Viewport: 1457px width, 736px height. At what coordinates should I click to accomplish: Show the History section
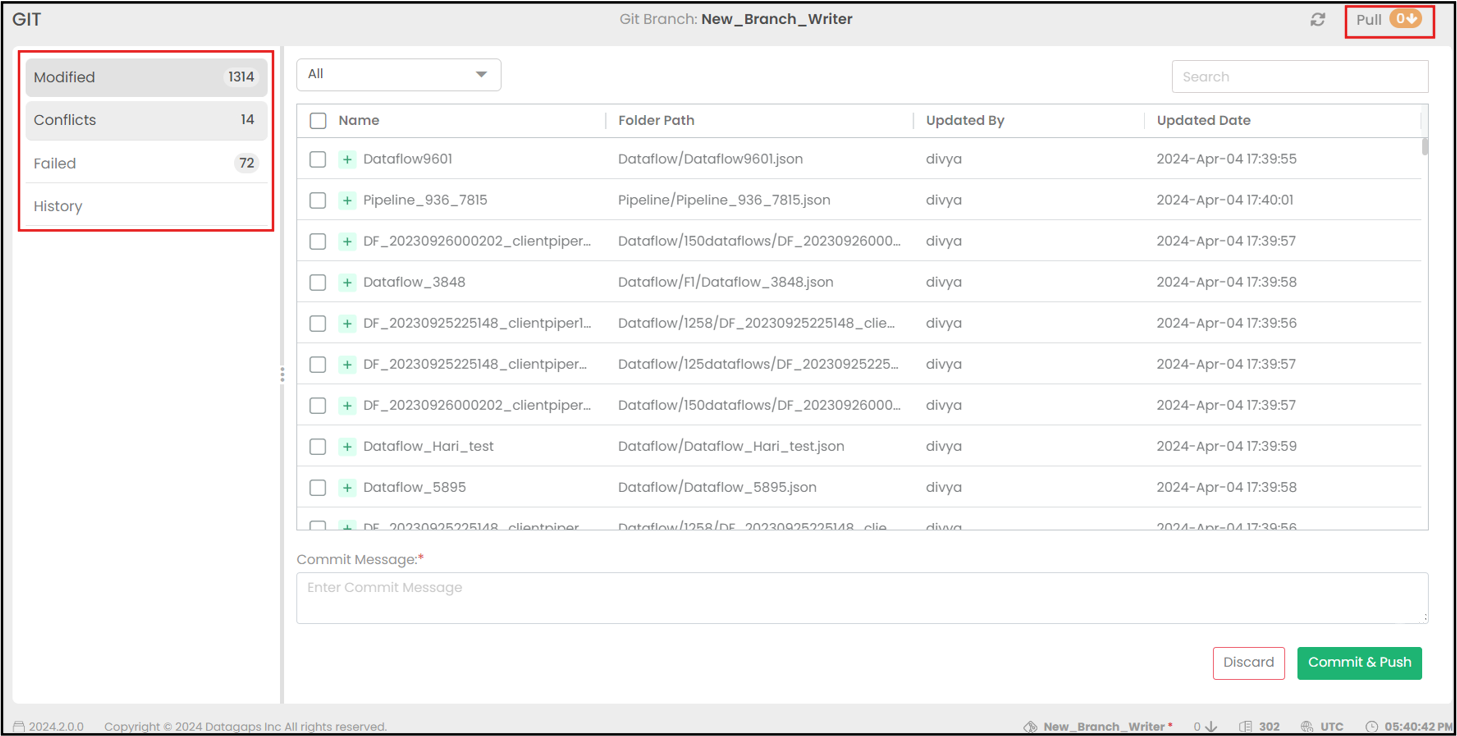pos(146,206)
